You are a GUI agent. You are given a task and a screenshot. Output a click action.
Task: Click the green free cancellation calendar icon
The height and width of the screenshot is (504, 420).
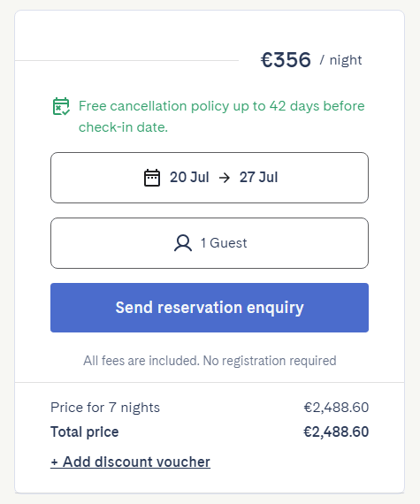coord(61,106)
